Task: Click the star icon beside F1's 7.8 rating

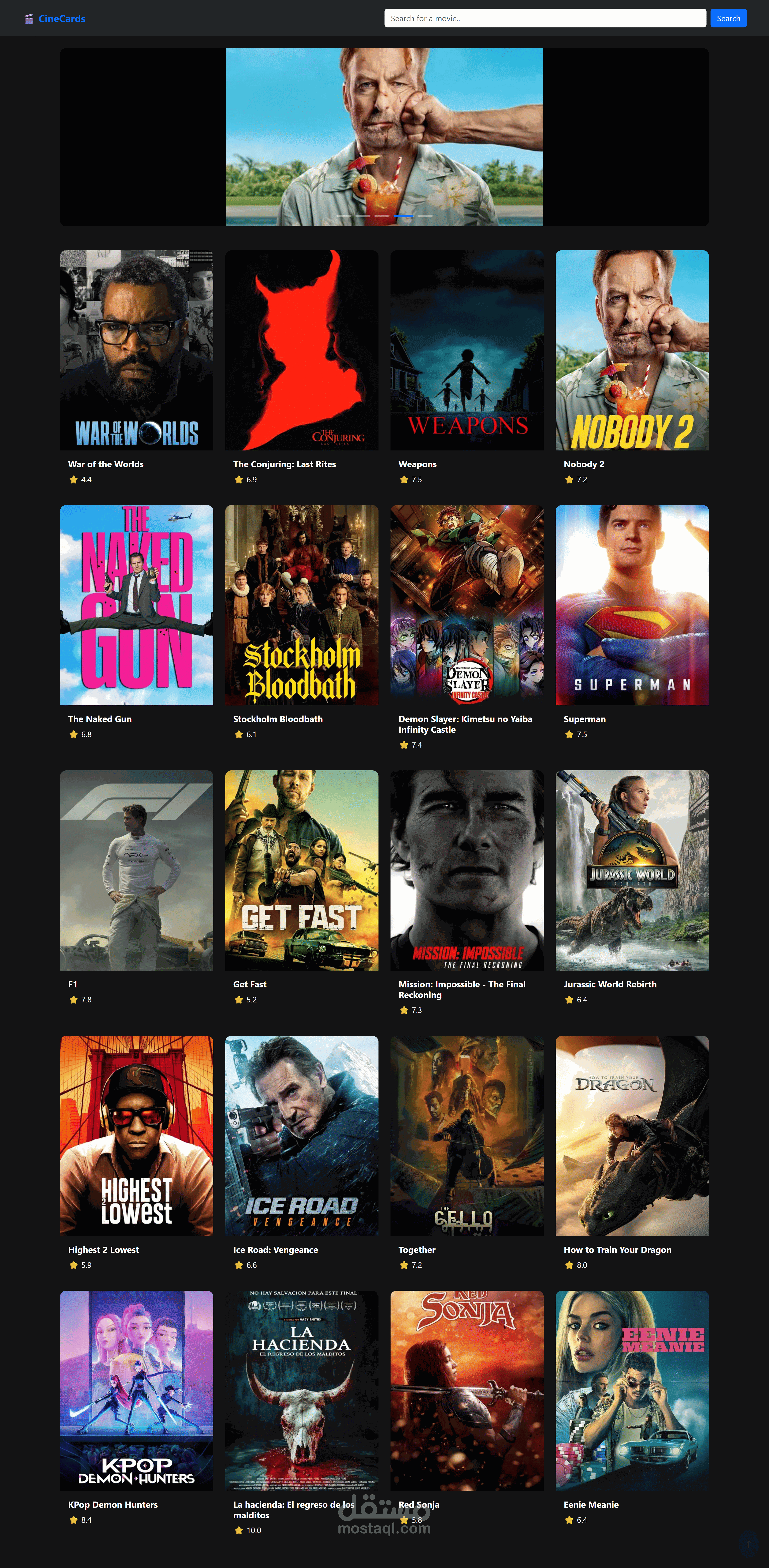Action: click(x=74, y=999)
